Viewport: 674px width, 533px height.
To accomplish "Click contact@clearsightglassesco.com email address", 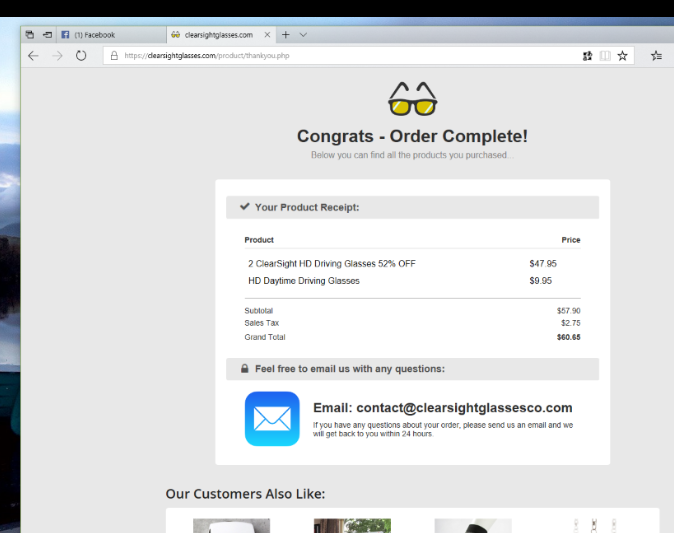I will [x=464, y=407].
